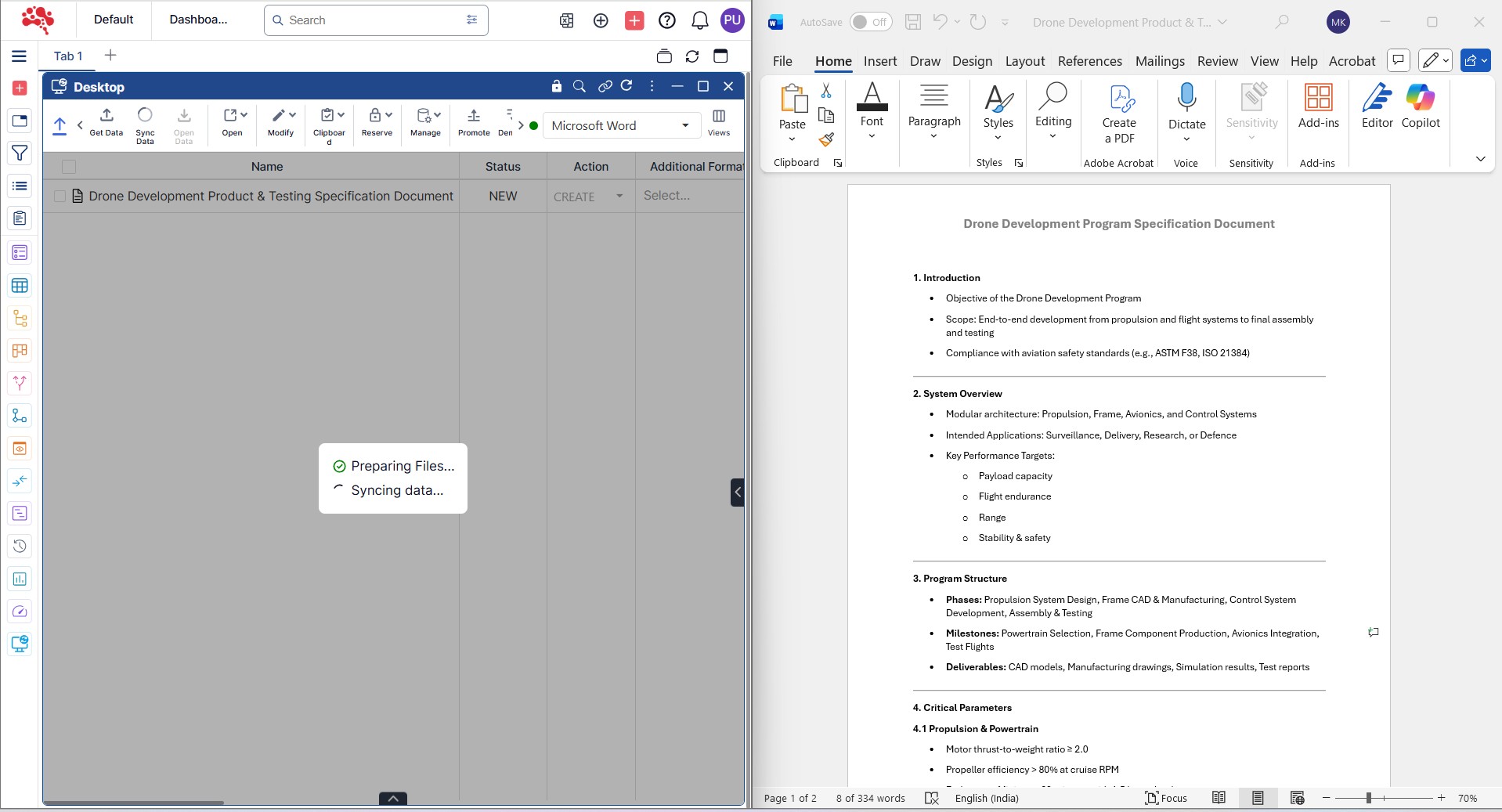Check the Drone Development document row checkbox
Screen dimensions: 1502x812
(60, 197)
